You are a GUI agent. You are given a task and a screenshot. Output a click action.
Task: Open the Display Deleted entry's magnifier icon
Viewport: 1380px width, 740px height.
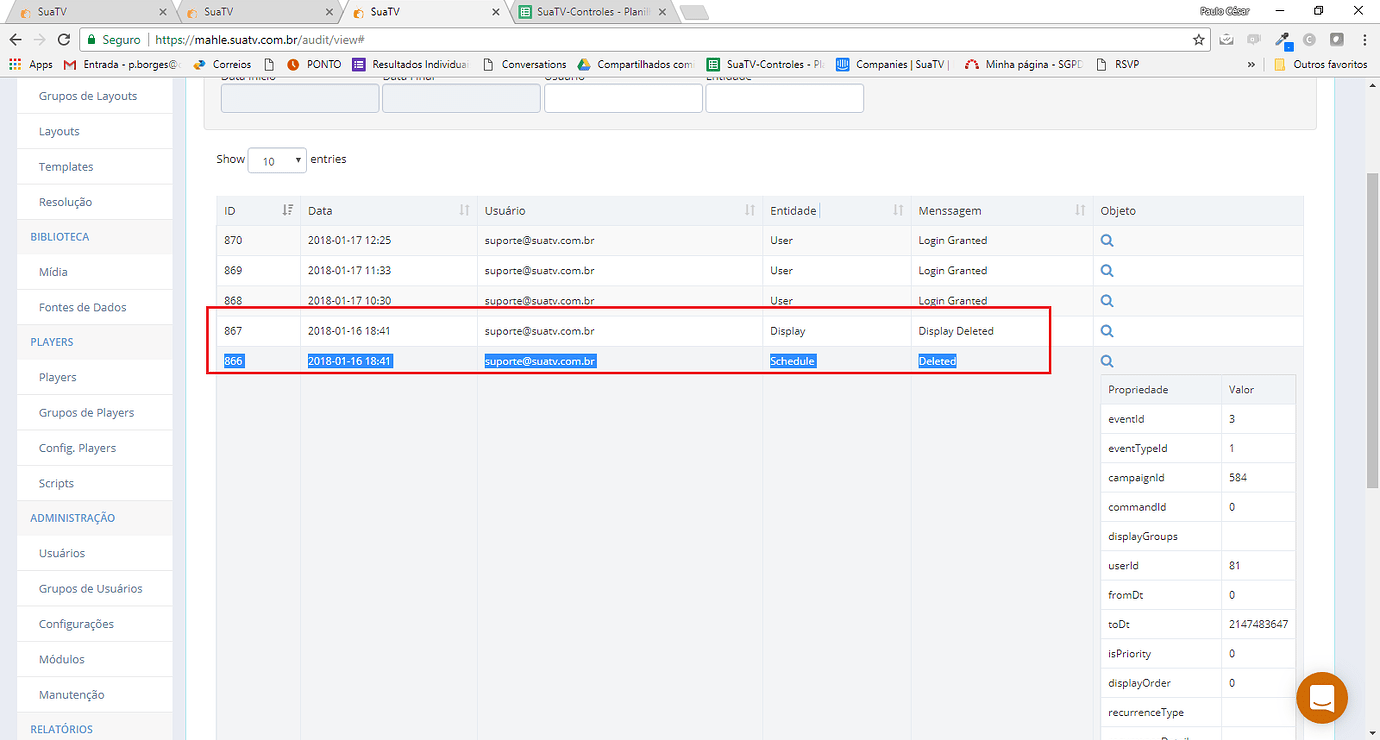tap(1106, 330)
